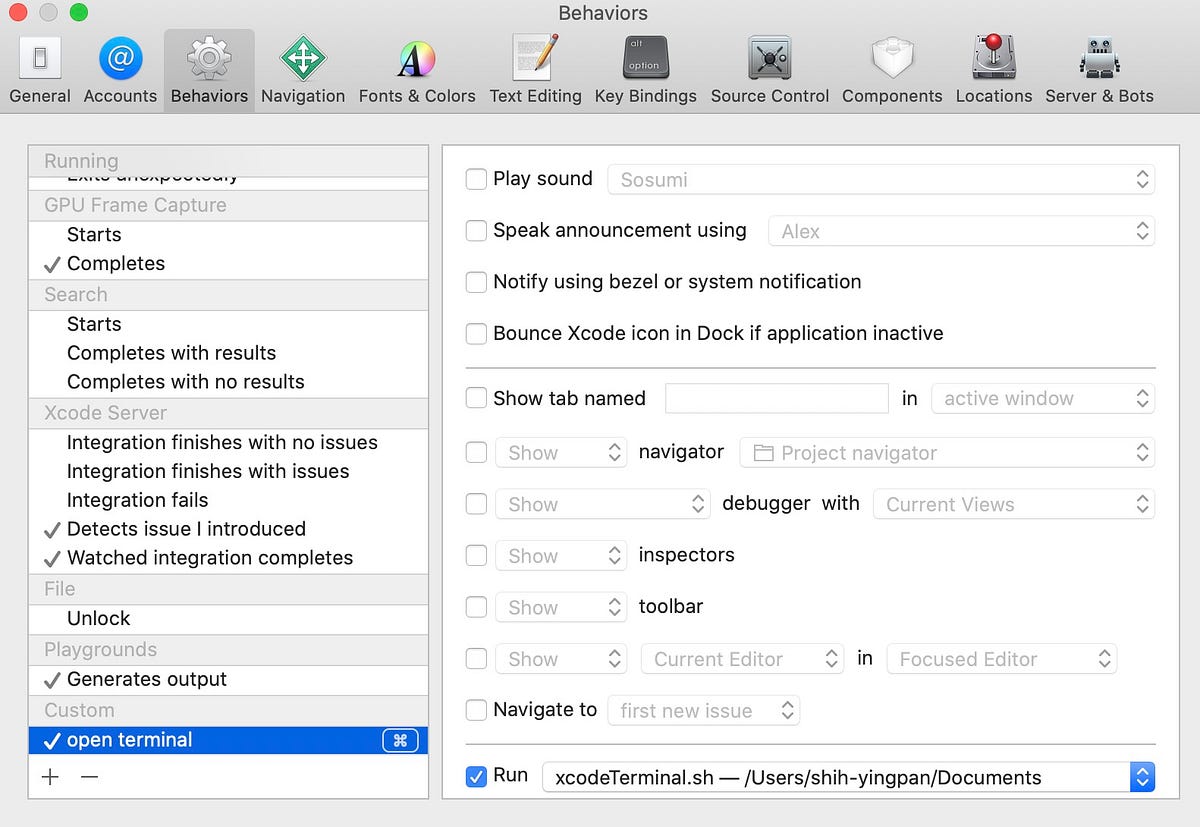This screenshot has width=1200, height=827.
Task: Open the Locations preferences
Action: pos(993,65)
